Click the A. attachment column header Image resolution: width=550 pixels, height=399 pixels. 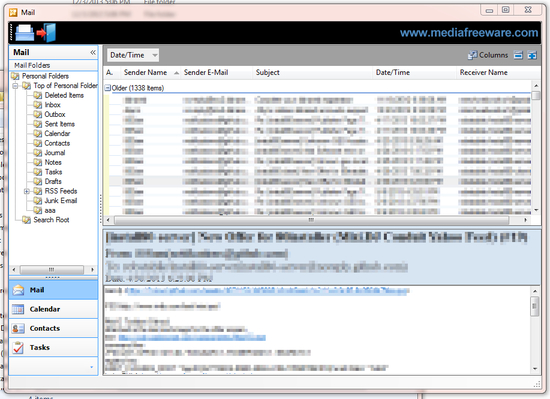(x=112, y=73)
